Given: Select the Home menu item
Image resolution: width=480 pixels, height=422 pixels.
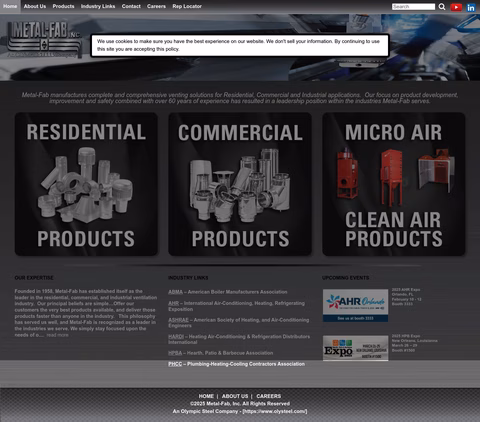Looking at the screenshot, I should click(x=10, y=6).
